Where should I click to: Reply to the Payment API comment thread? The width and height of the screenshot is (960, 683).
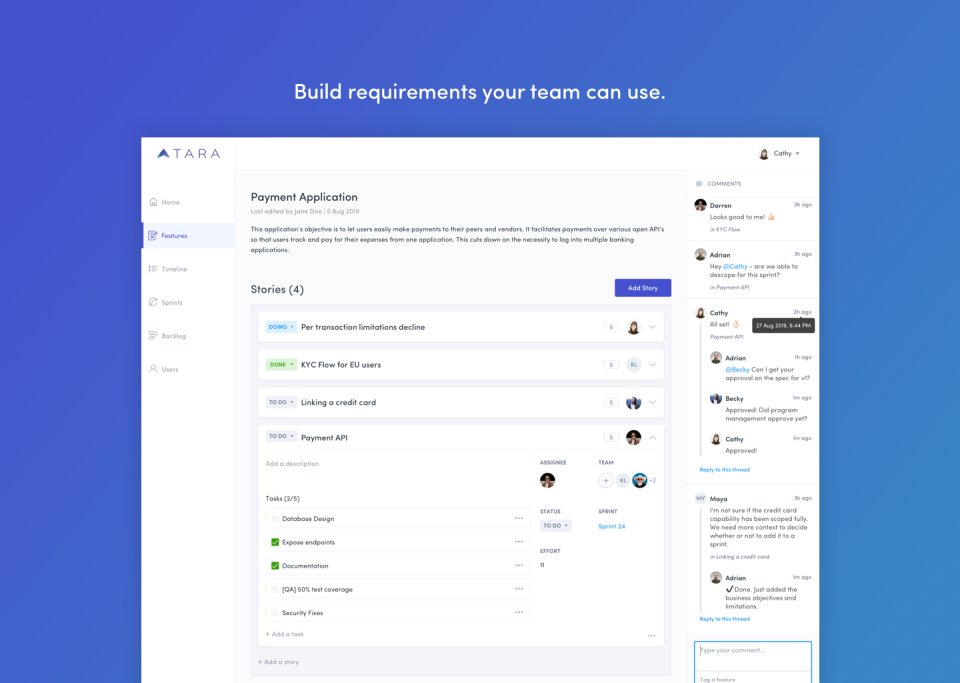(x=724, y=469)
